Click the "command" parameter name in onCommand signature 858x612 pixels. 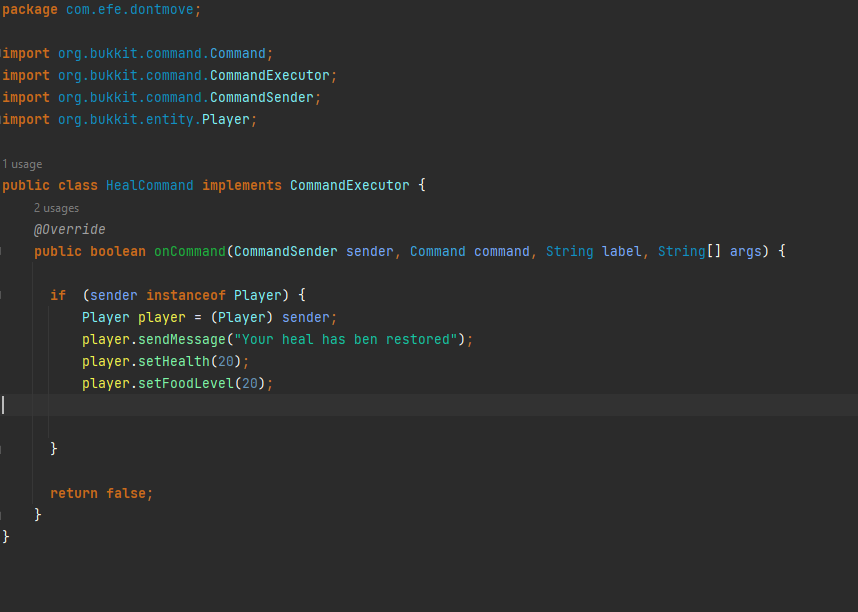(x=501, y=251)
